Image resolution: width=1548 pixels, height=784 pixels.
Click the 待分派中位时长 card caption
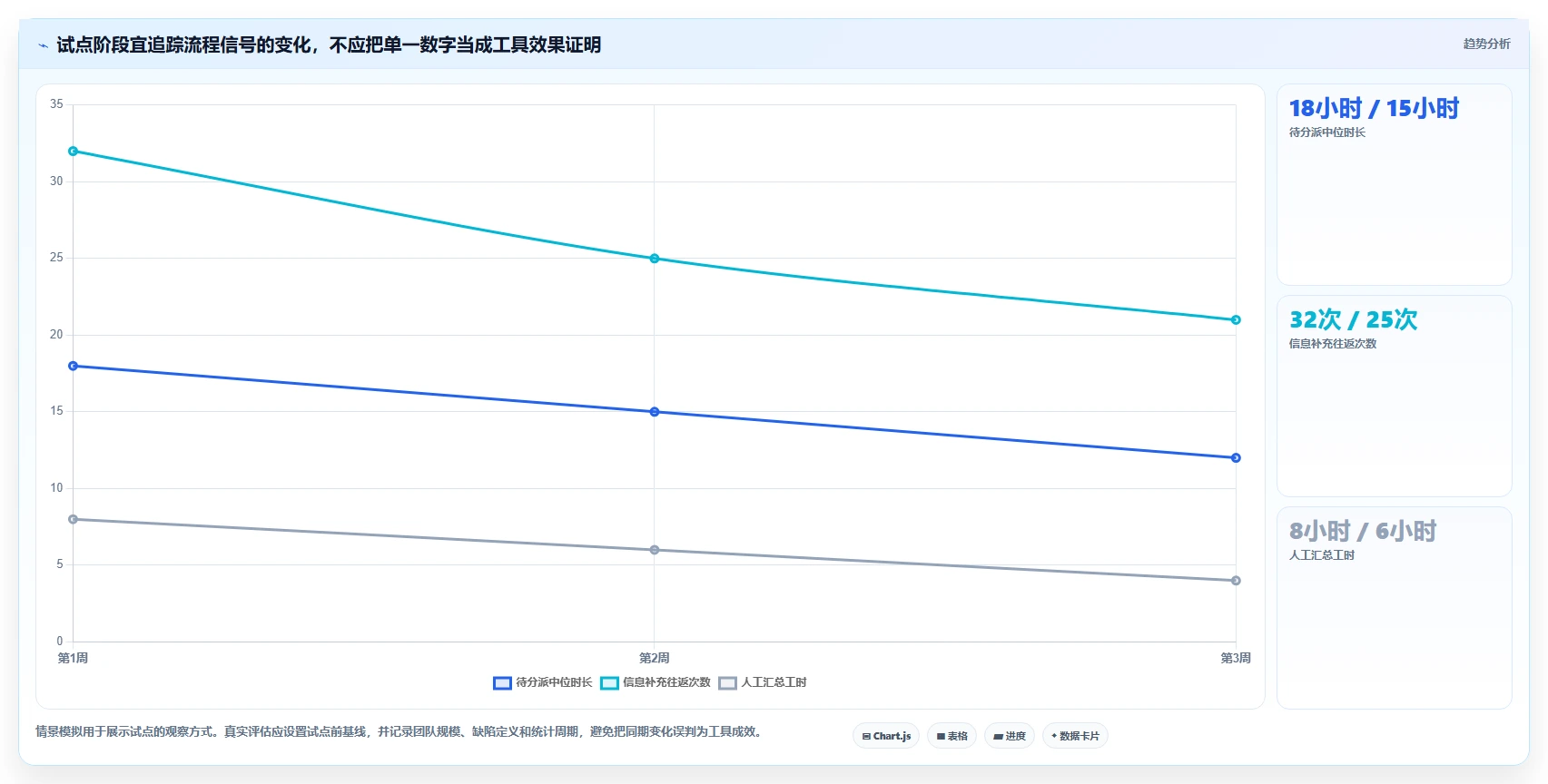click(1327, 132)
